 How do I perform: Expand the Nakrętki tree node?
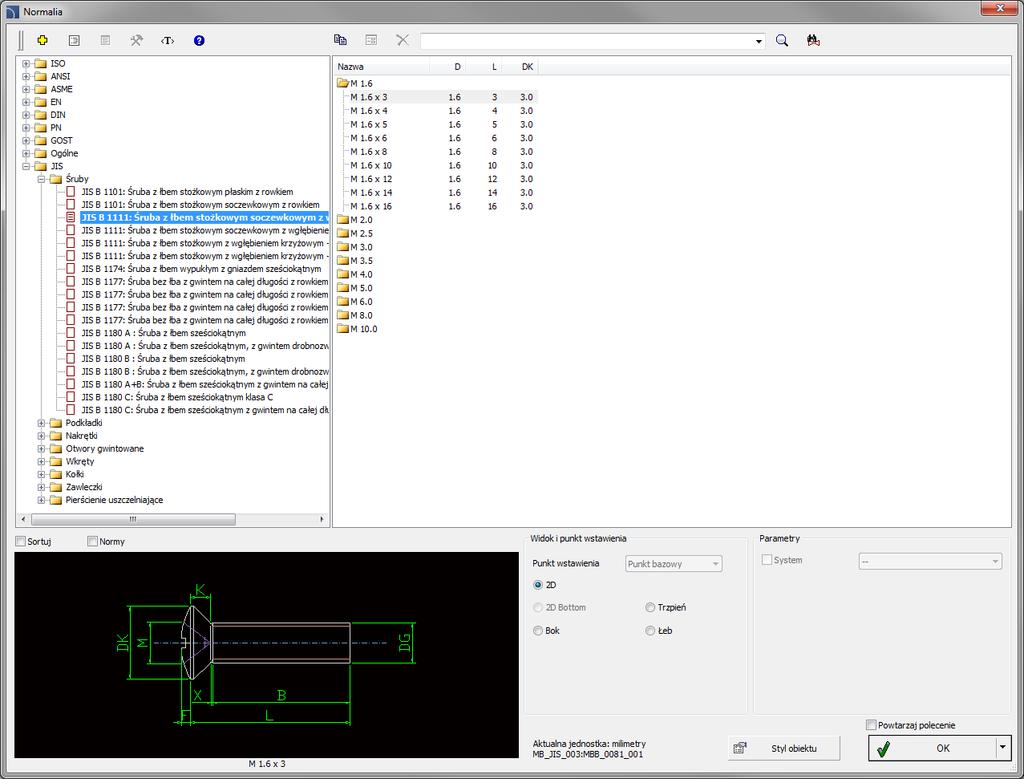coord(41,436)
